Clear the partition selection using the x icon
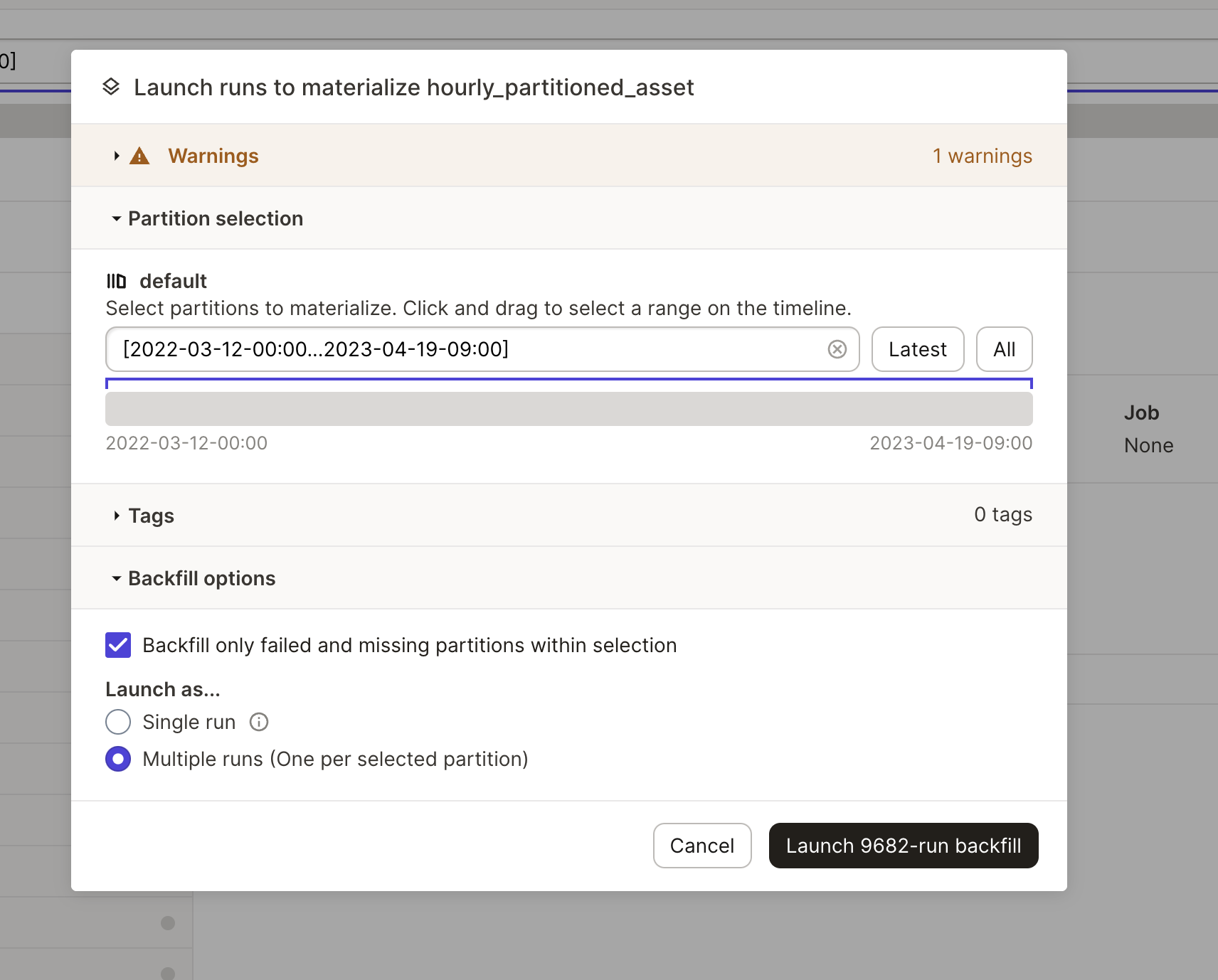Viewport: 1218px width, 980px height. coord(837,349)
